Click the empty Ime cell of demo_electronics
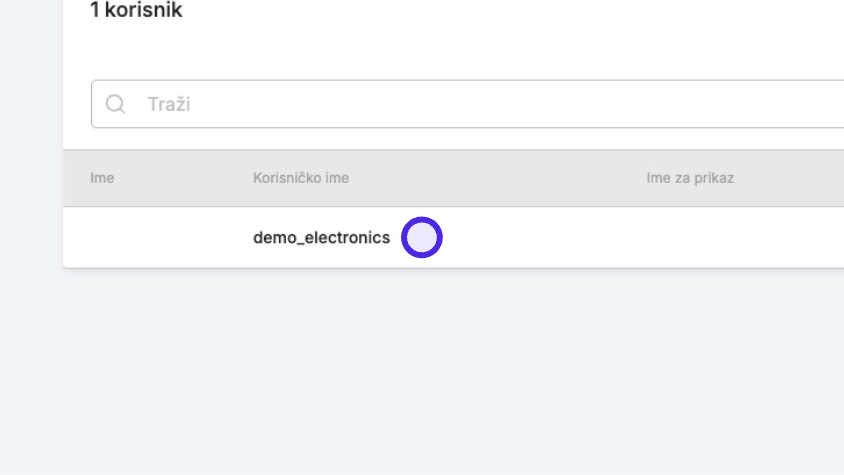The image size is (844, 475). (158, 238)
